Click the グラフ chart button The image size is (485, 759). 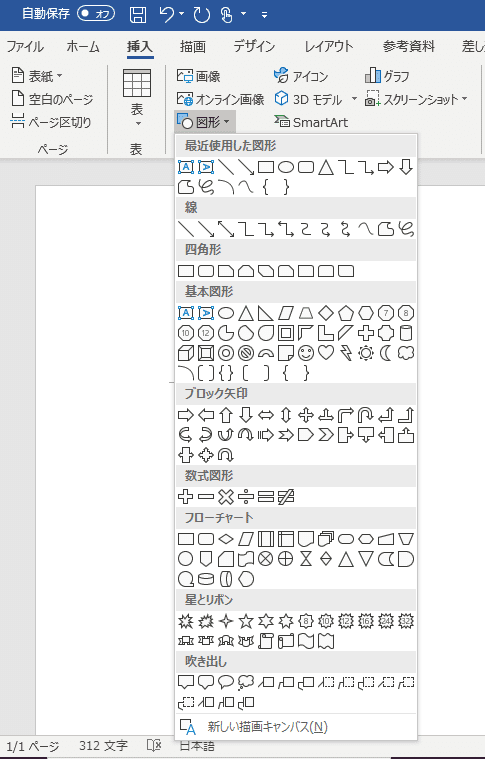pos(387,76)
